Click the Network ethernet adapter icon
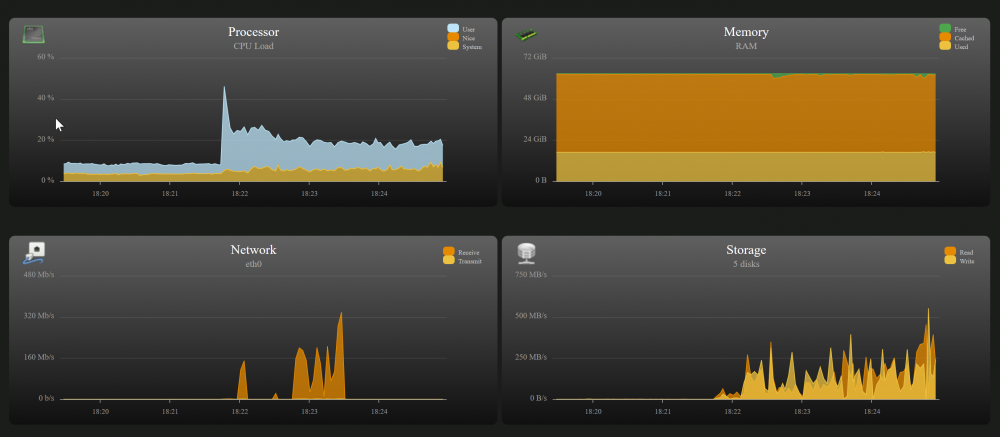 (34, 253)
